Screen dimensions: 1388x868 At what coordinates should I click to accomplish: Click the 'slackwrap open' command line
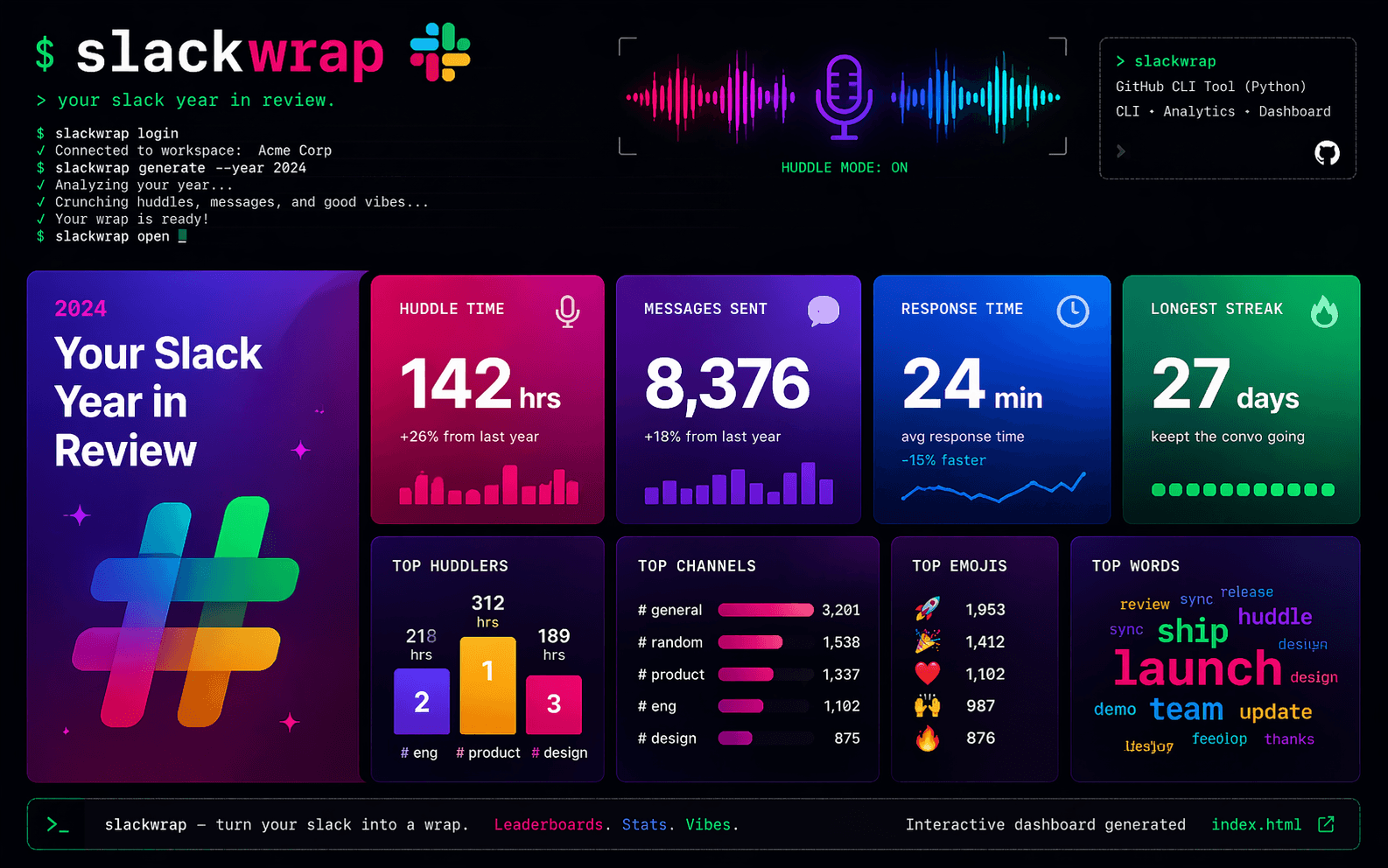point(112,236)
